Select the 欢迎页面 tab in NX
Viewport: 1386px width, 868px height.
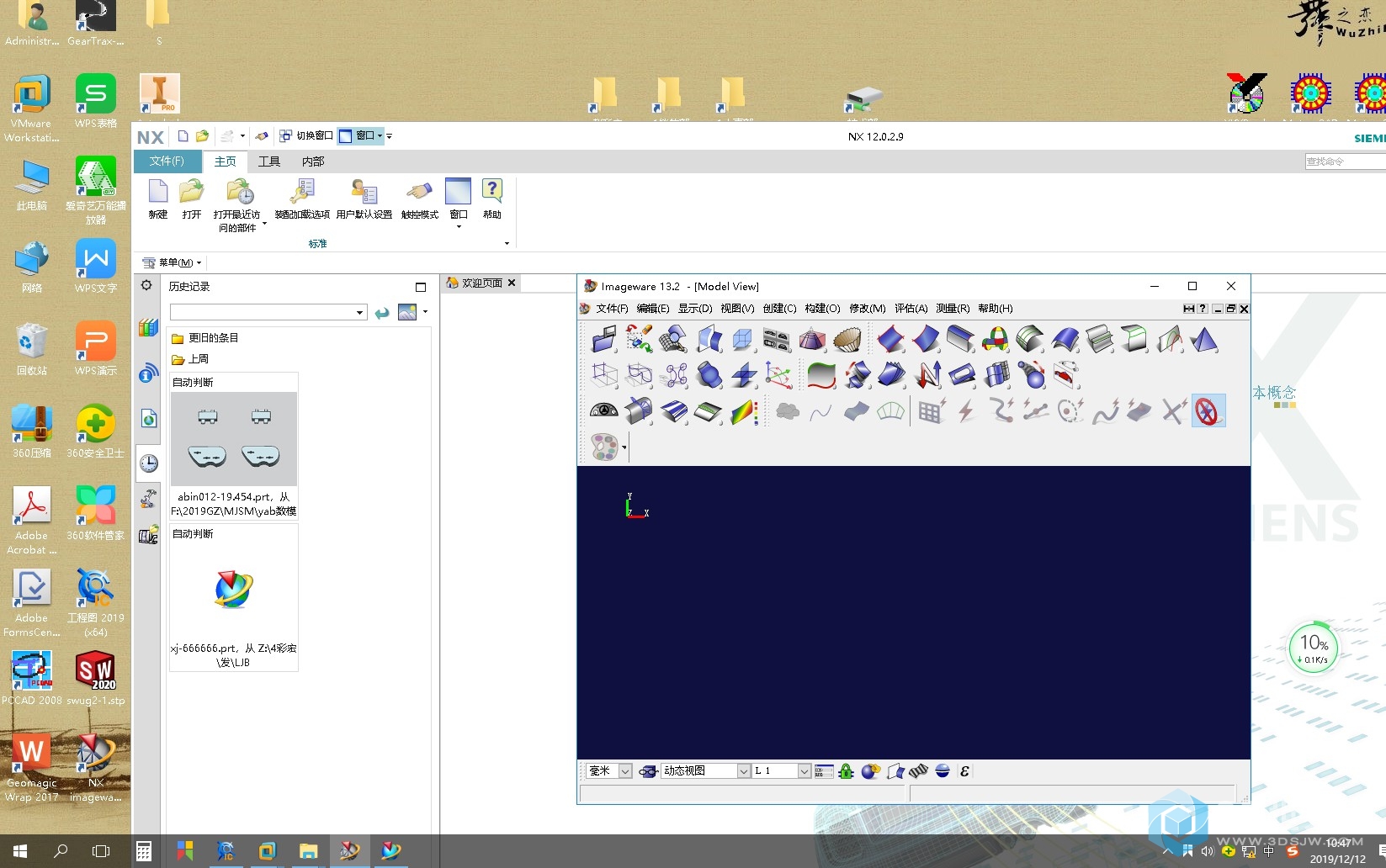point(481,283)
